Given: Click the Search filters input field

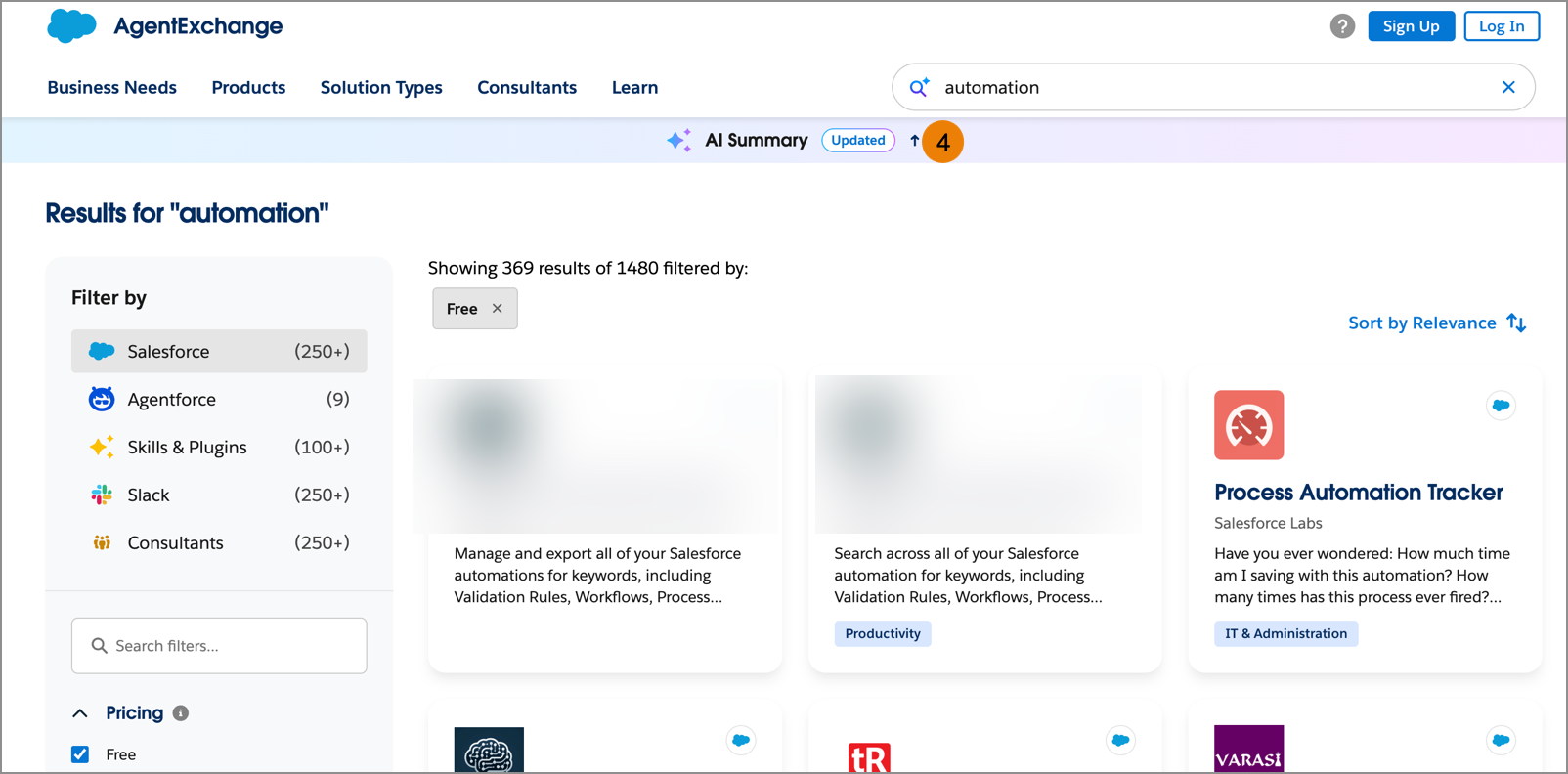Looking at the screenshot, I should coord(219,645).
